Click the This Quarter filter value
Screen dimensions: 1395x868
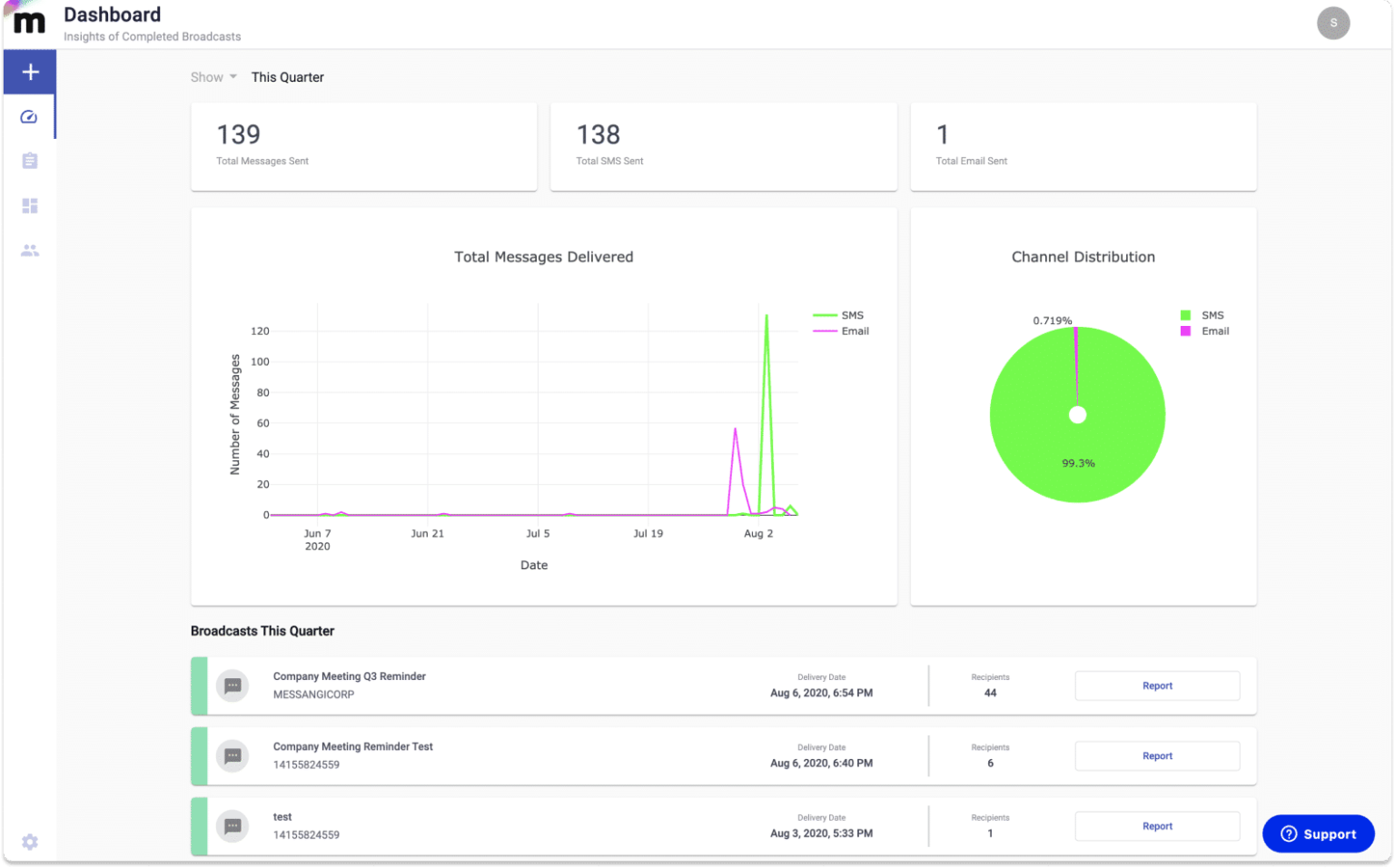coord(287,77)
